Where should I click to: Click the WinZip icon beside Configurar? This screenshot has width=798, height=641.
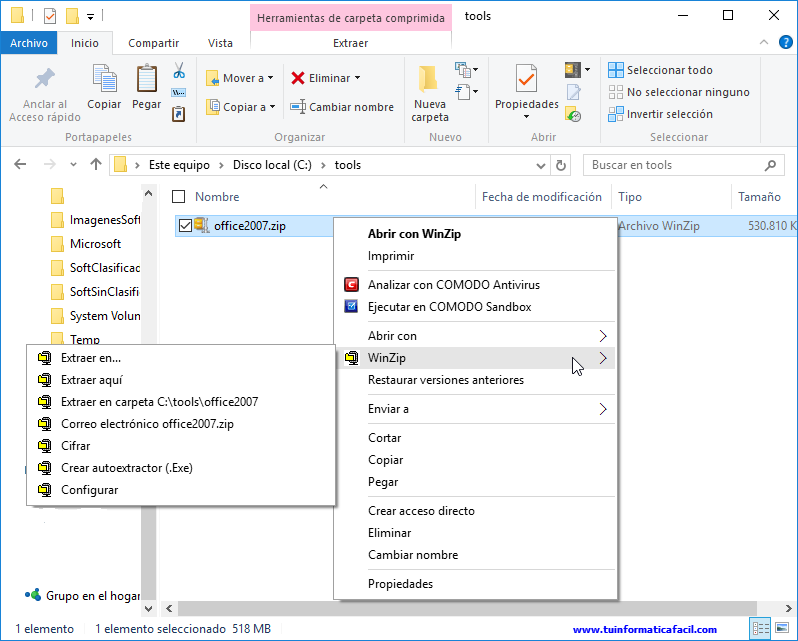[x=45, y=490]
